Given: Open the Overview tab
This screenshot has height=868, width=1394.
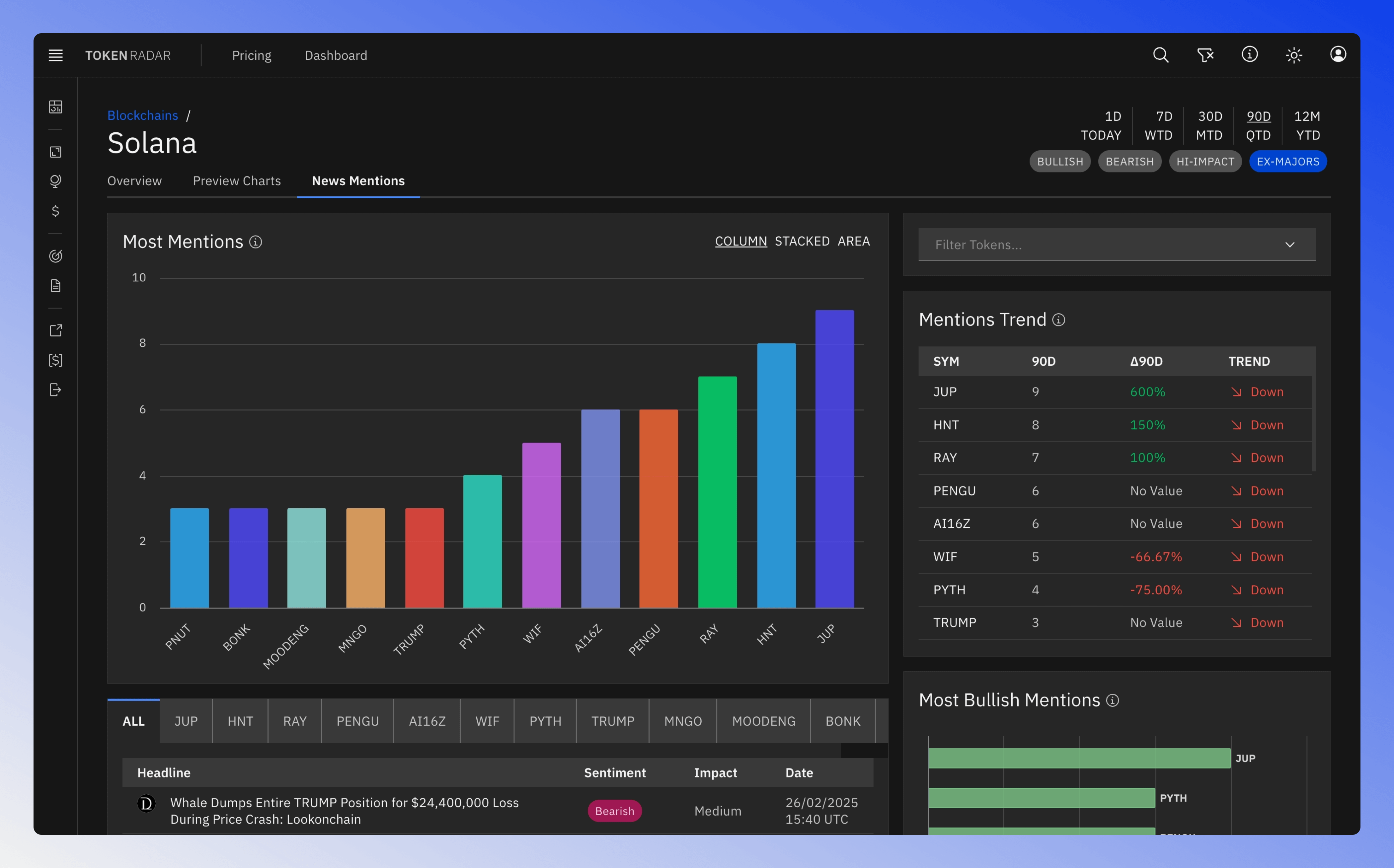Looking at the screenshot, I should 134,181.
